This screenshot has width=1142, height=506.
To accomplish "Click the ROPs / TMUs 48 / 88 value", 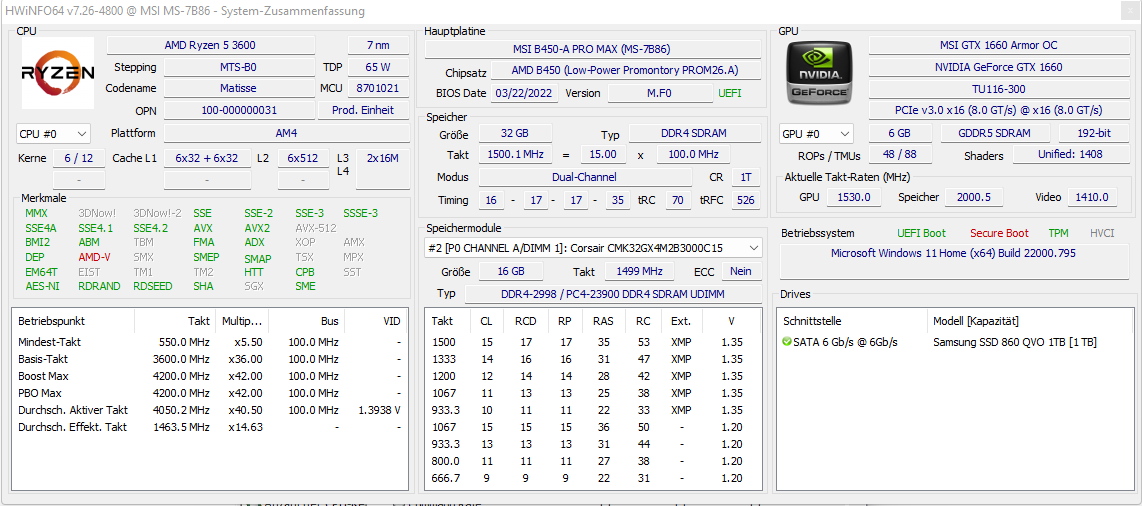I will (899, 154).
